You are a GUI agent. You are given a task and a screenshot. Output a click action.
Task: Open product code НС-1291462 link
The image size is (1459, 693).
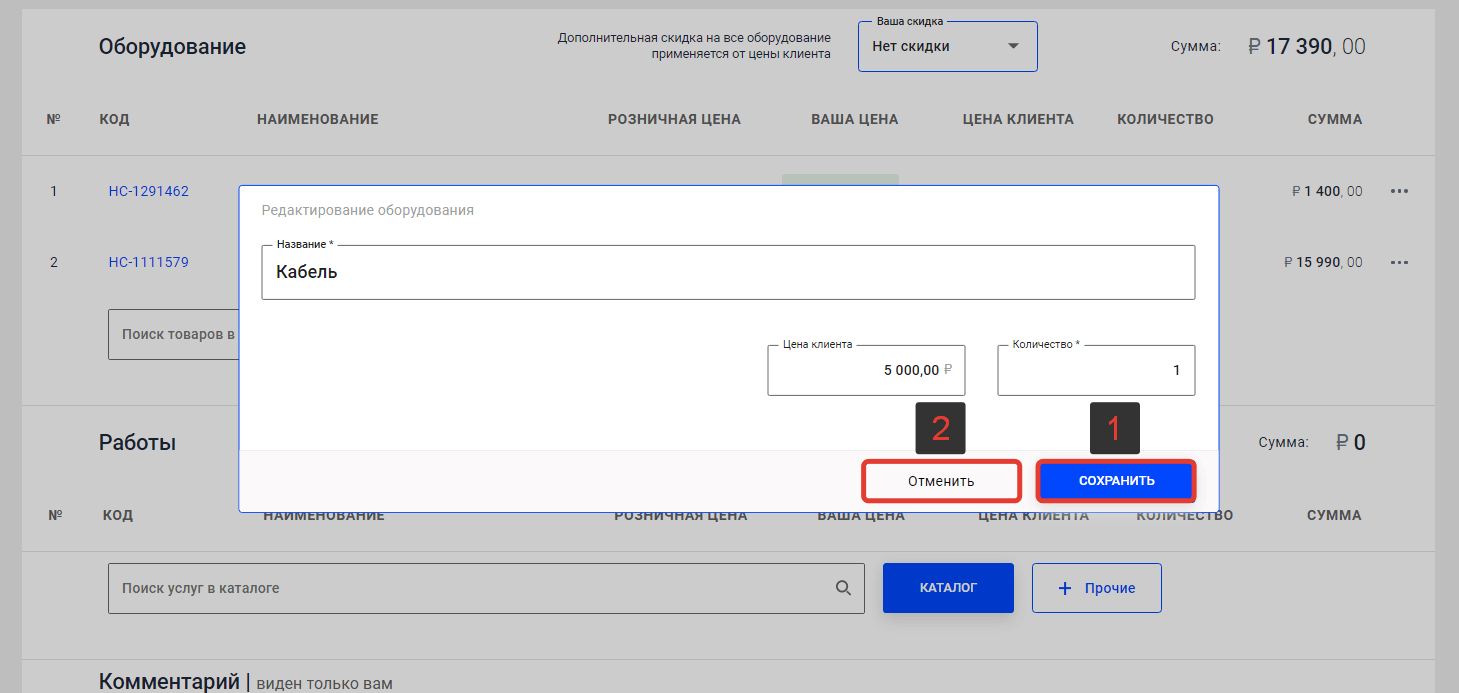[149, 191]
